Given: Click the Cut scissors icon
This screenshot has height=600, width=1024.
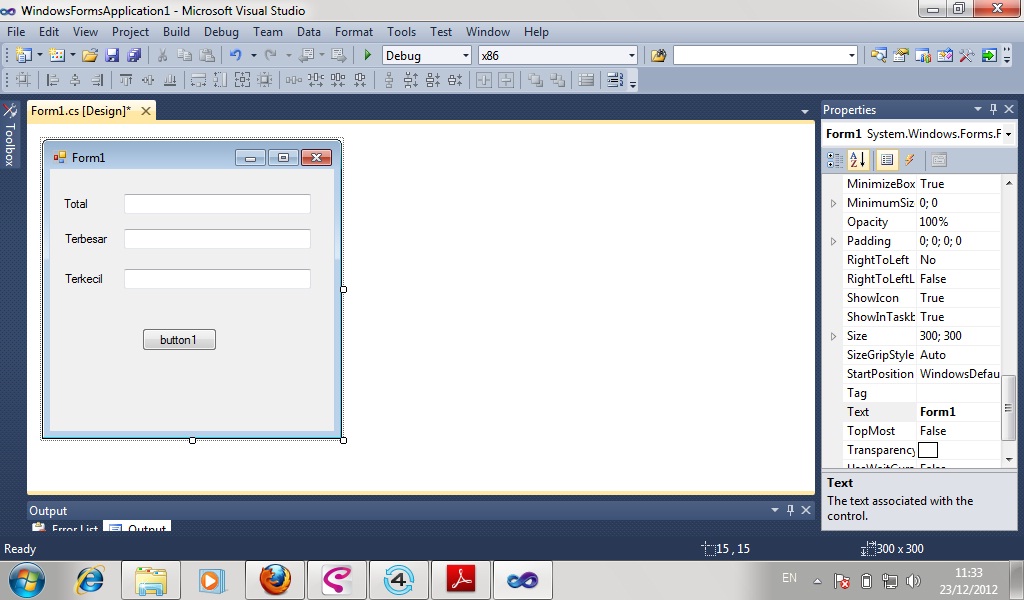Looking at the screenshot, I should (x=163, y=55).
